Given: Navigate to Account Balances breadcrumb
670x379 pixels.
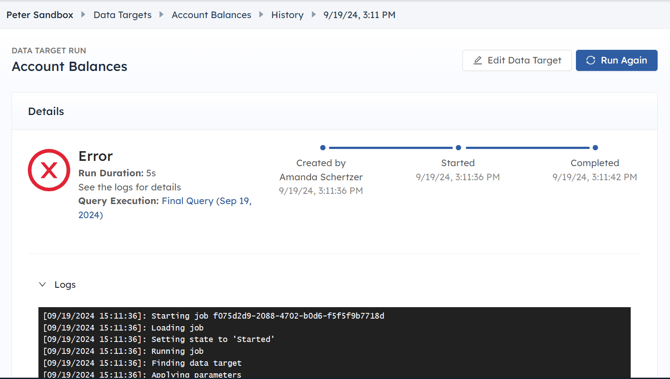Looking at the screenshot, I should [212, 15].
